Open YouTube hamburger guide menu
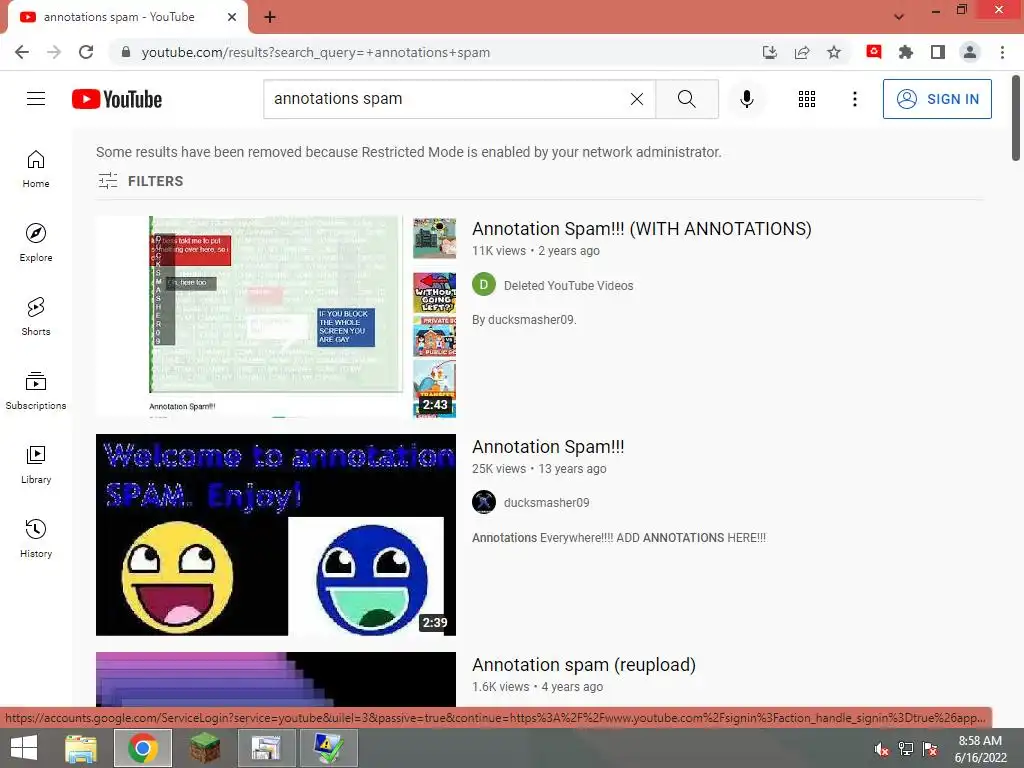The width and height of the screenshot is (1024, 768). point(36,99)
